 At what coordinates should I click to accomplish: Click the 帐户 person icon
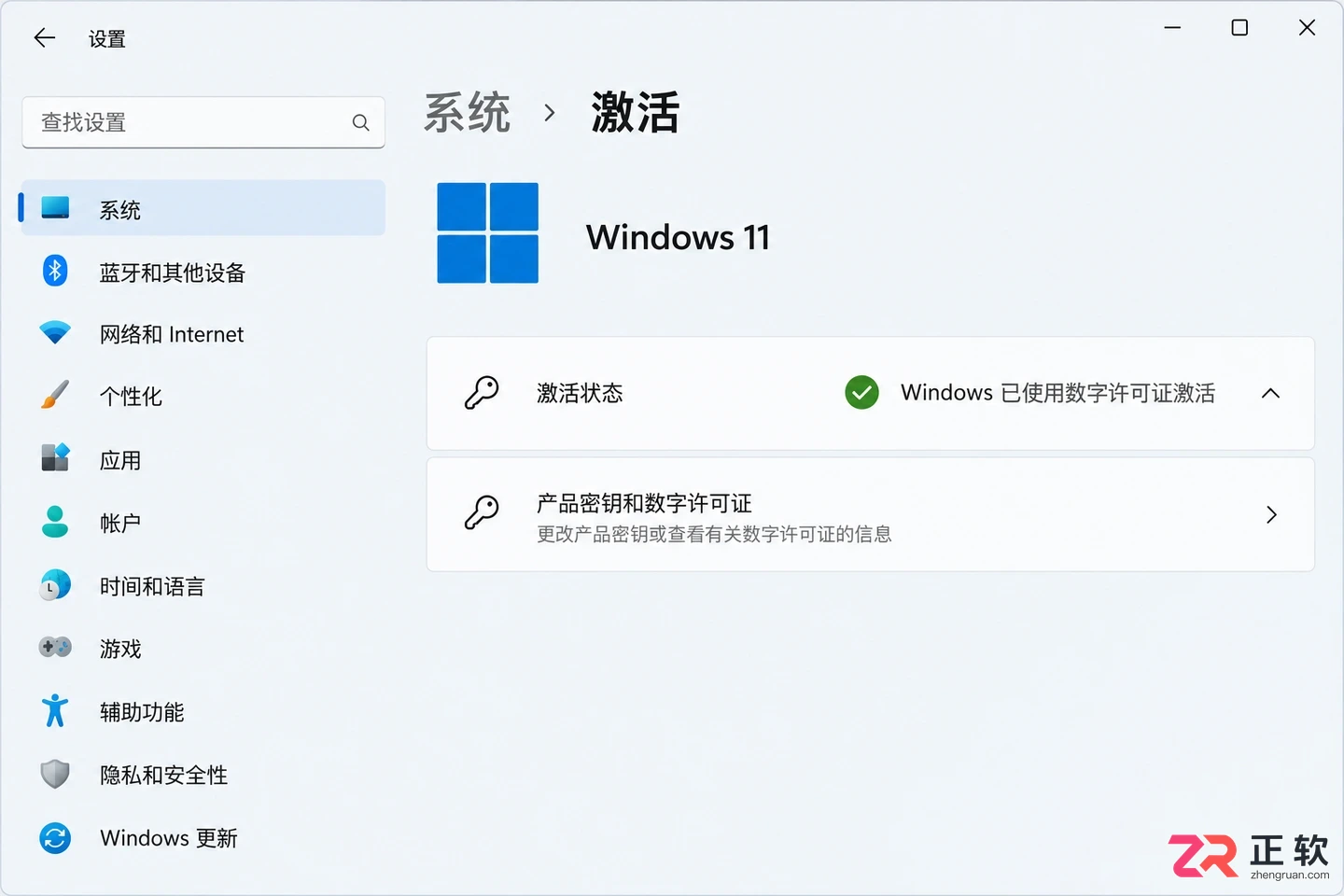(x=55, y=521)
